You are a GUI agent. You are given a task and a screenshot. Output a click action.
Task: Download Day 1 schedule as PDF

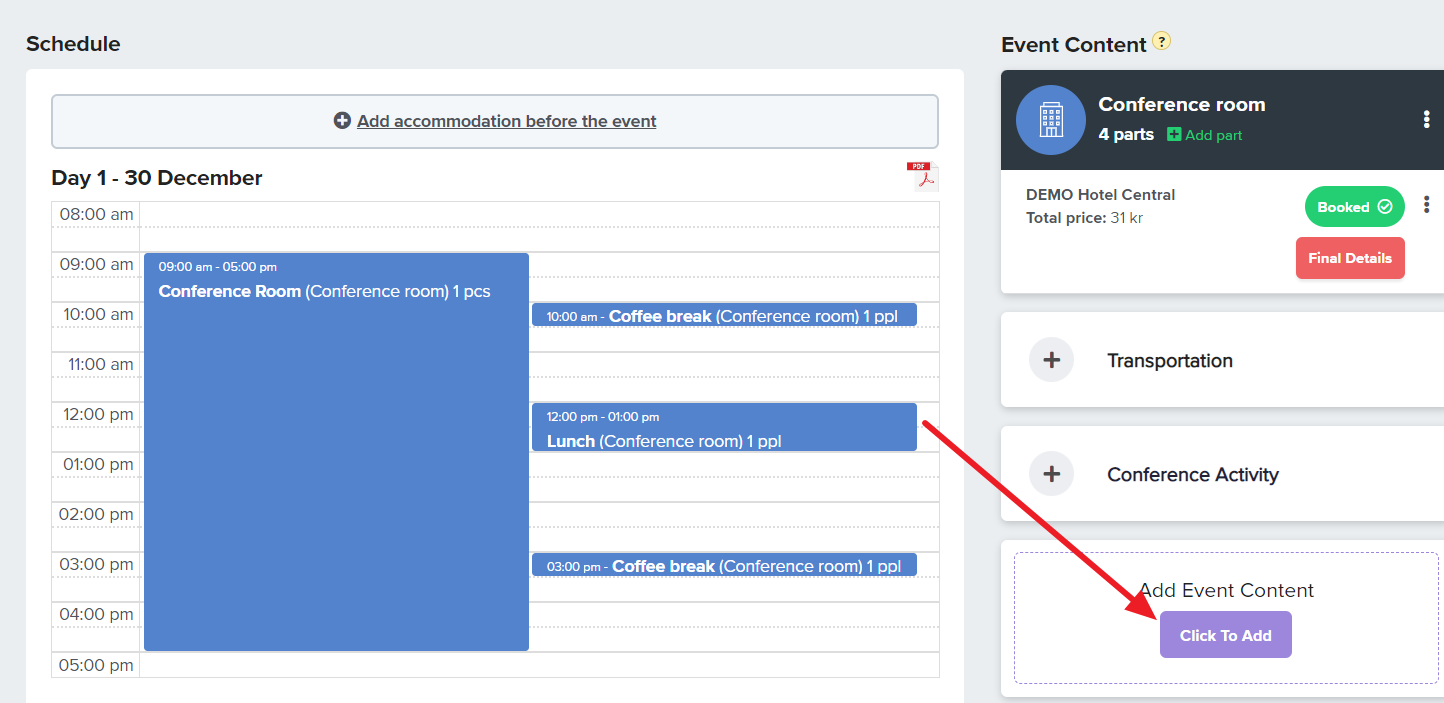[x=922, y=175]
